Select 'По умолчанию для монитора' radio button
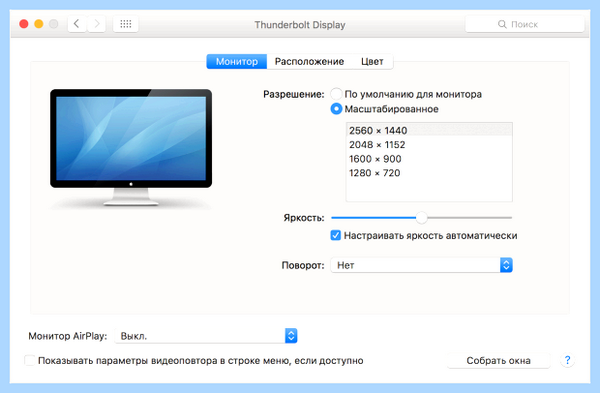 (x=336, y=94)
